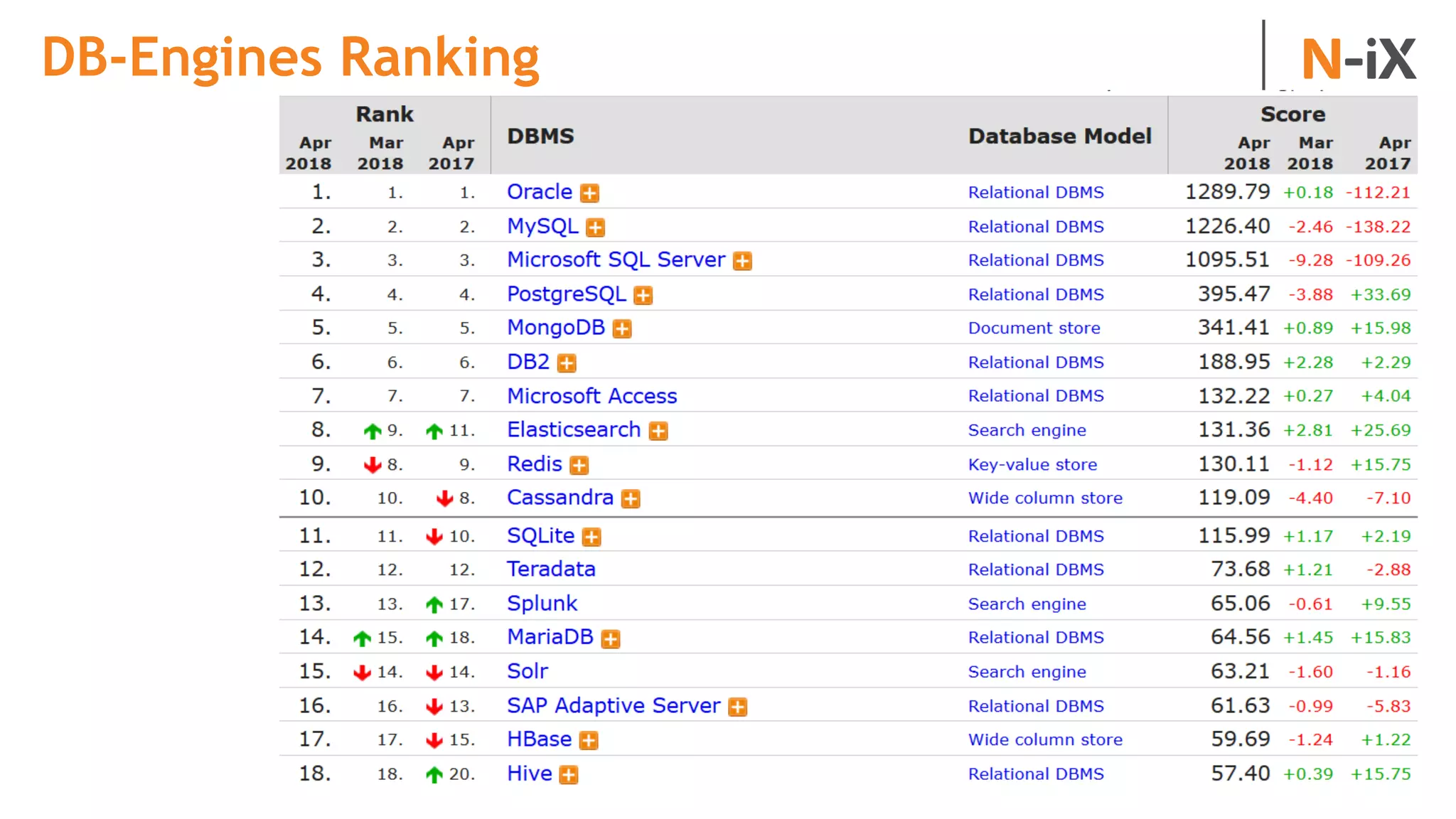The width and height of the screenshot is (1456, 819).
Task: Click Relational DBMS model in Oracle row
Action: pos(1036,193)
